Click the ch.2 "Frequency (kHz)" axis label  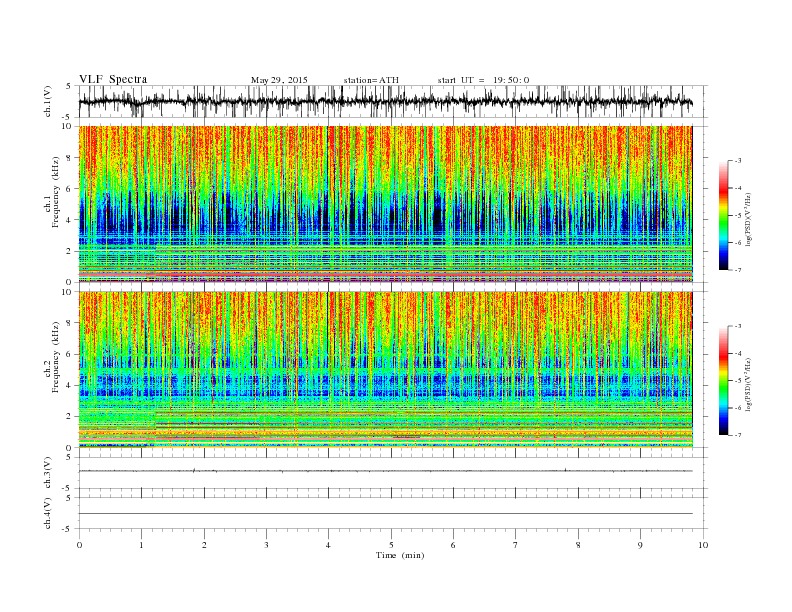[x=55, y=357]
